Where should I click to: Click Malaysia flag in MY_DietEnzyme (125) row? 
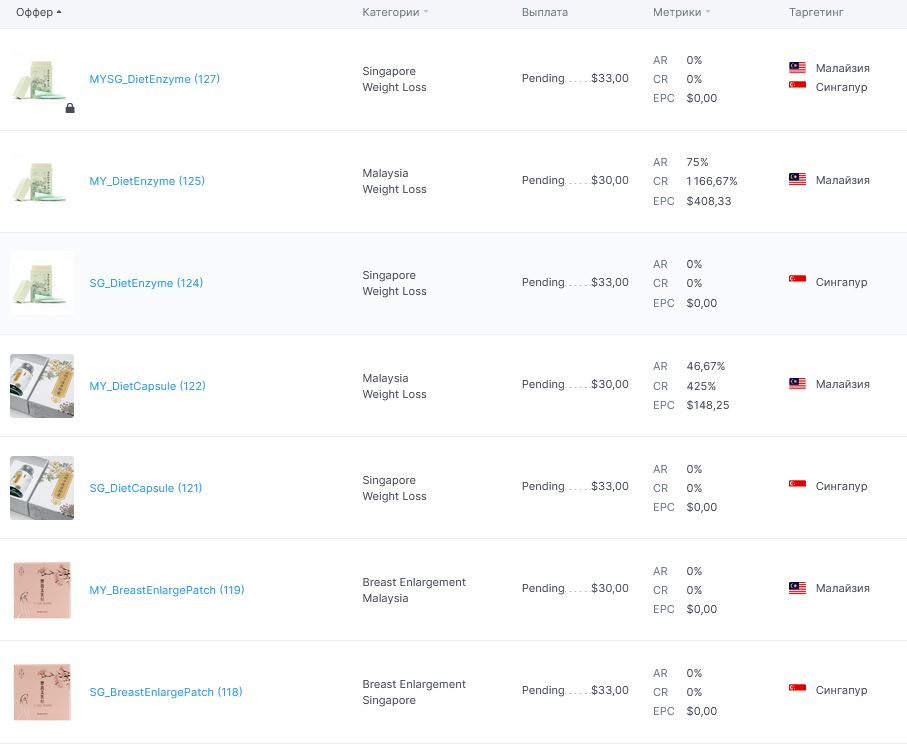(797, 179)
